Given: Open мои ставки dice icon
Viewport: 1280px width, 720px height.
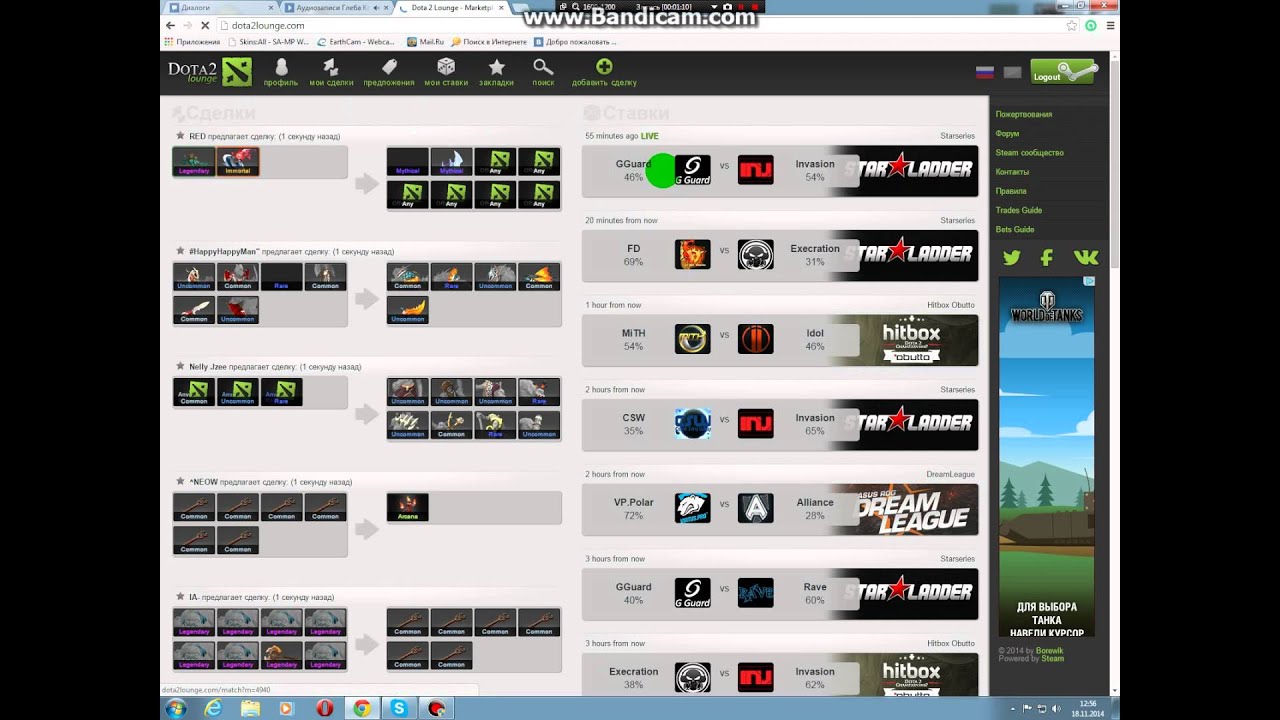Looking at the screenshot, I should click(446, 72).
